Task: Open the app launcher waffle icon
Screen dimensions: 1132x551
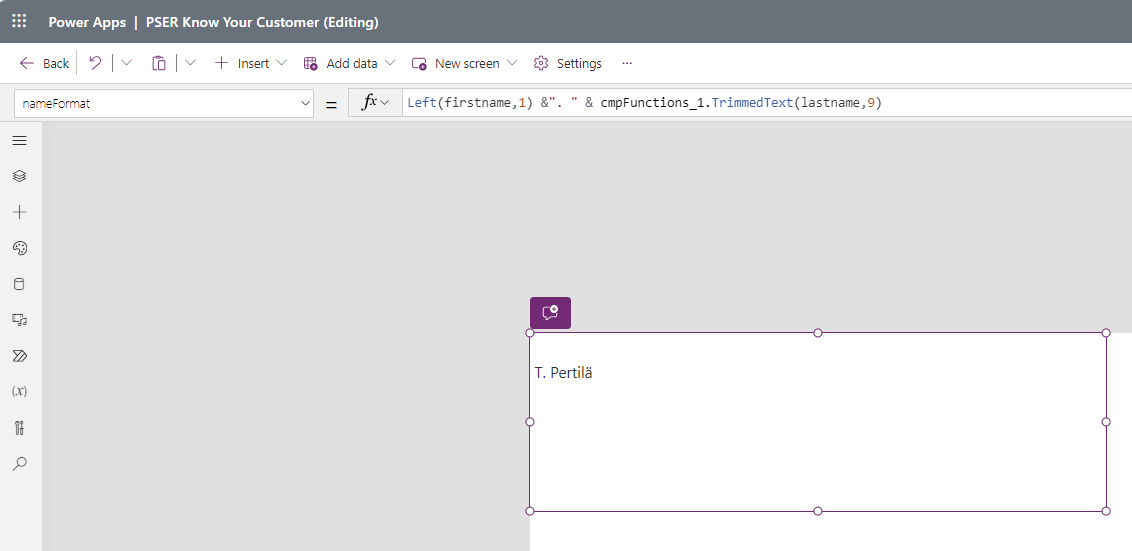Action: pyautogui.click(x=19, y=21)
